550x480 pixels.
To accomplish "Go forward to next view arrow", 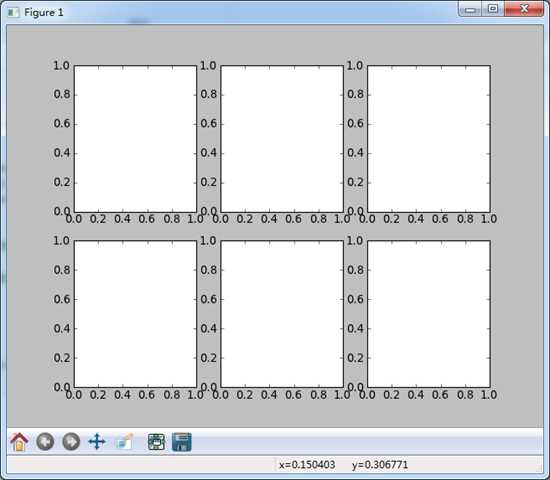I will (x=71, y=442).
